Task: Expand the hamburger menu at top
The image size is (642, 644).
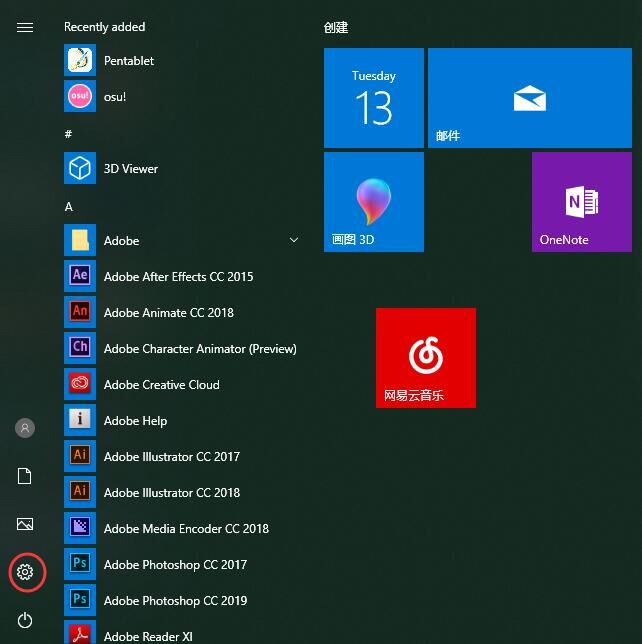Action: click(25, 28)
